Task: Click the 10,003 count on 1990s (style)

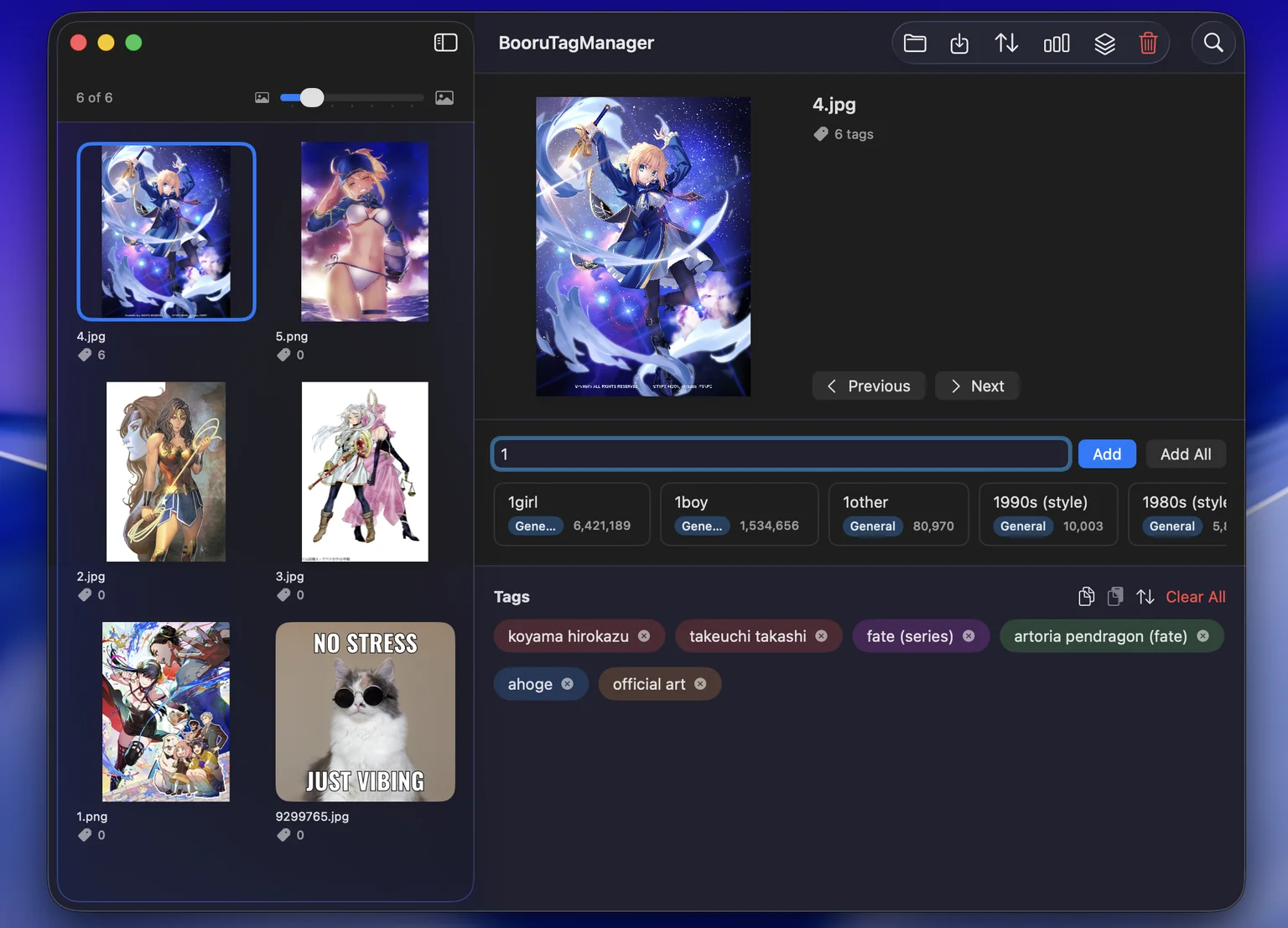Action: point(1083,526)
